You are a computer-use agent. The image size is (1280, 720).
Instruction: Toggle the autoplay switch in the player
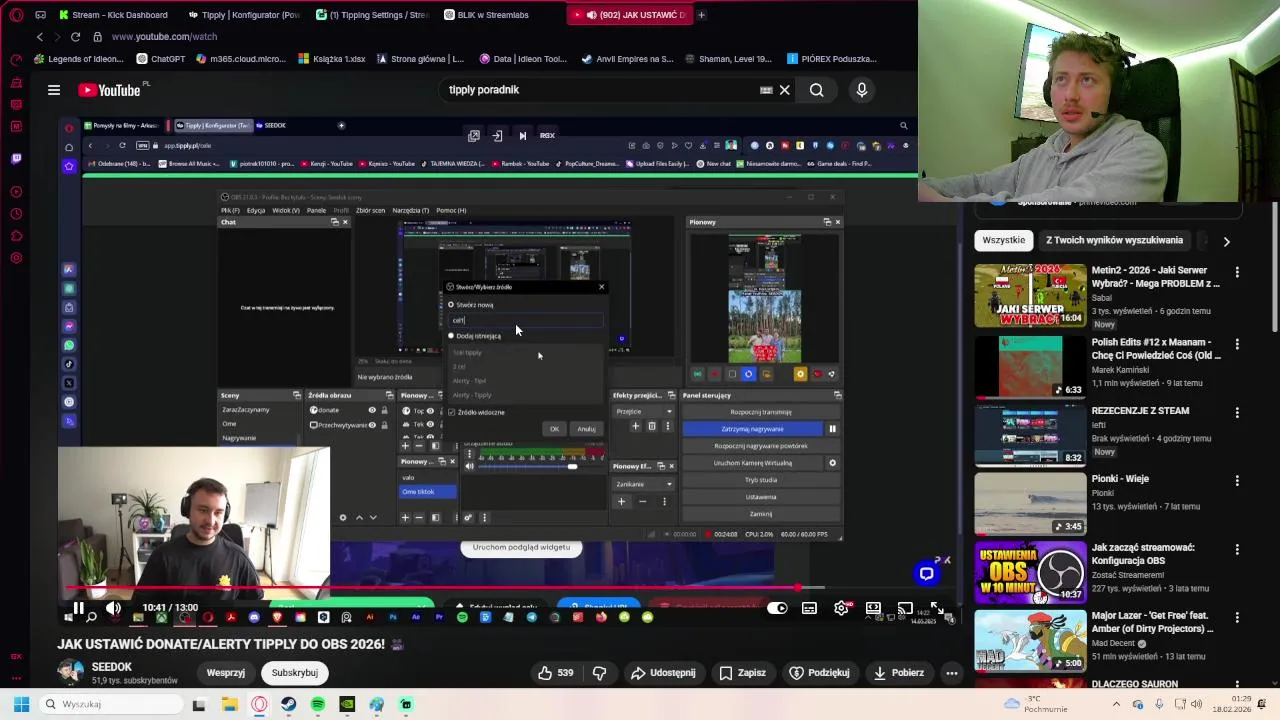[x=778, y=608]
